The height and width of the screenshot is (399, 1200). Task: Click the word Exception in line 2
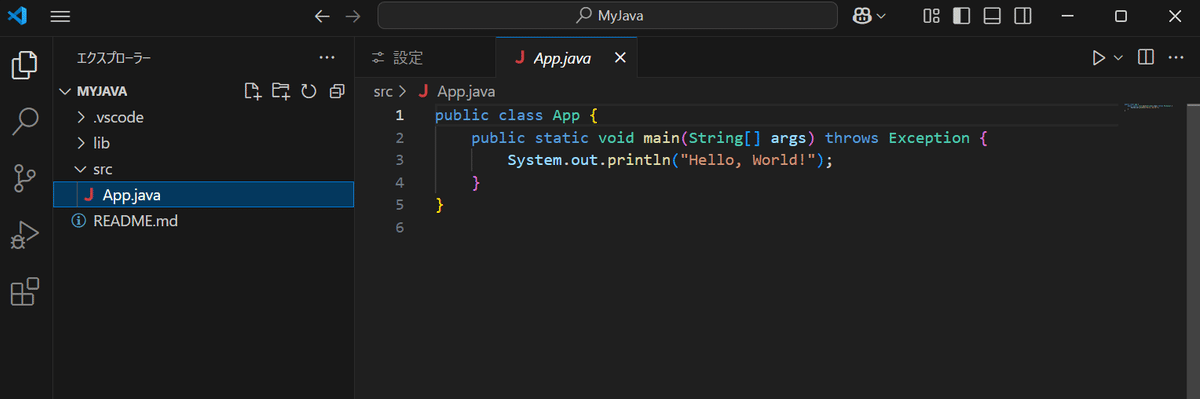click(x=929, y=138)
